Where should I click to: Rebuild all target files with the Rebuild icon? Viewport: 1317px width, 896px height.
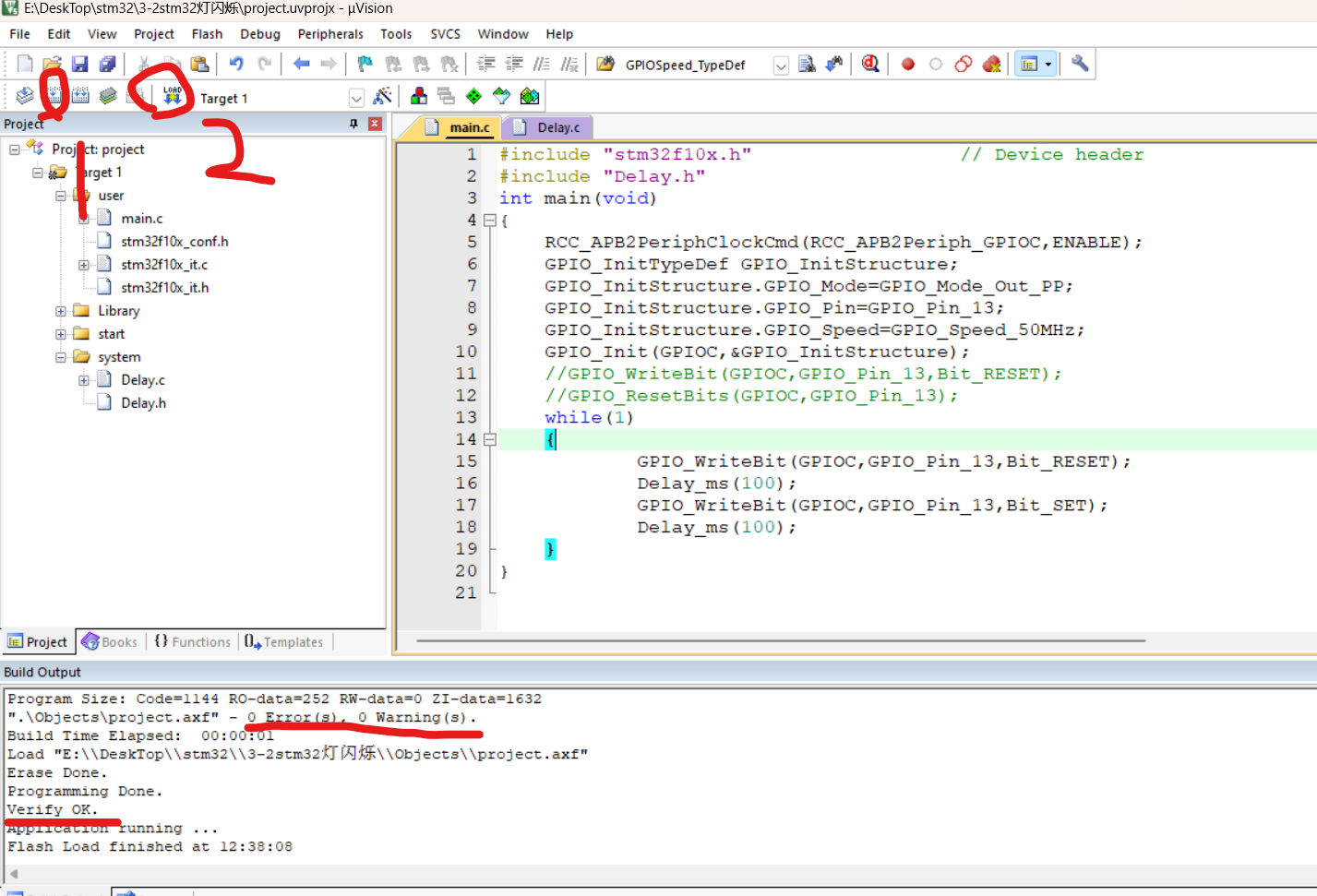pyautogui.click(x=80, y=96)
